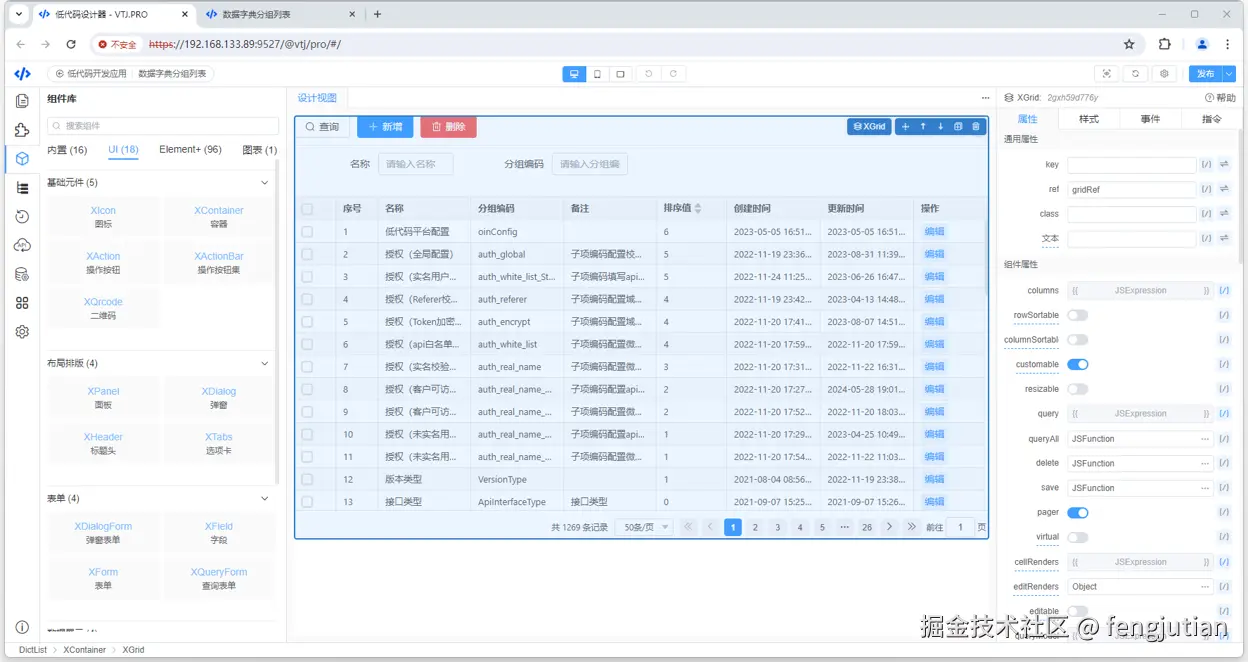Open the 50条/页 page size dropdown

(x=645, y=527)
